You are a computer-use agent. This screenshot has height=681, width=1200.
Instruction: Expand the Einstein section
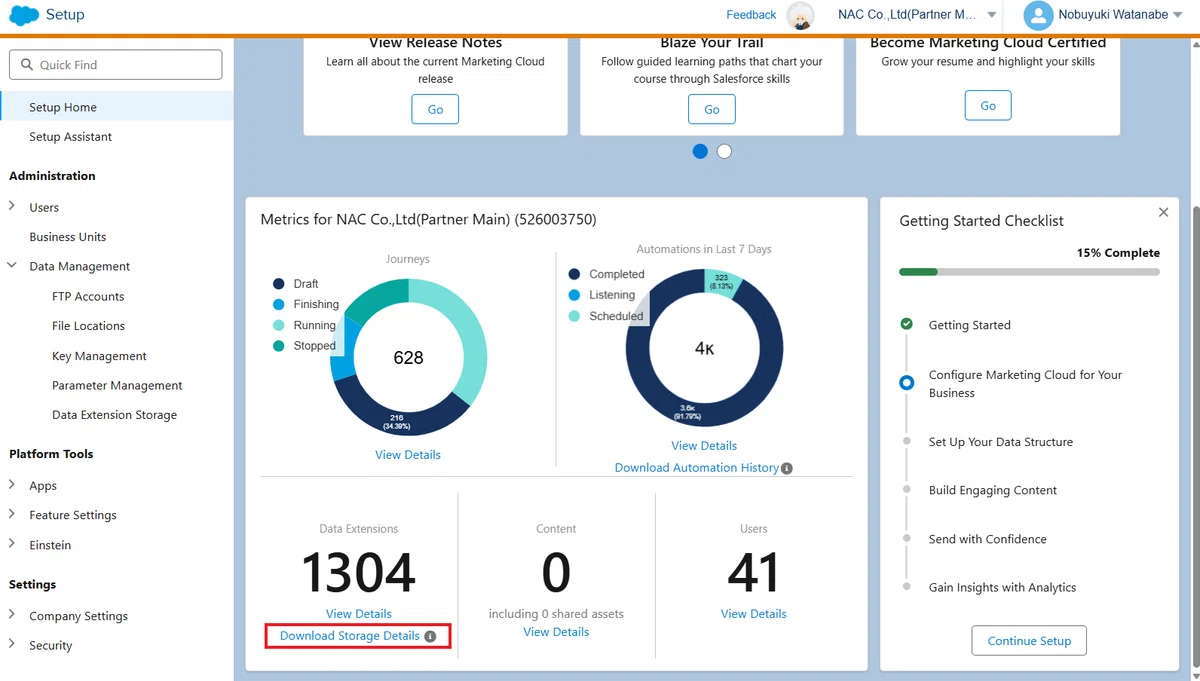(12, 545)
